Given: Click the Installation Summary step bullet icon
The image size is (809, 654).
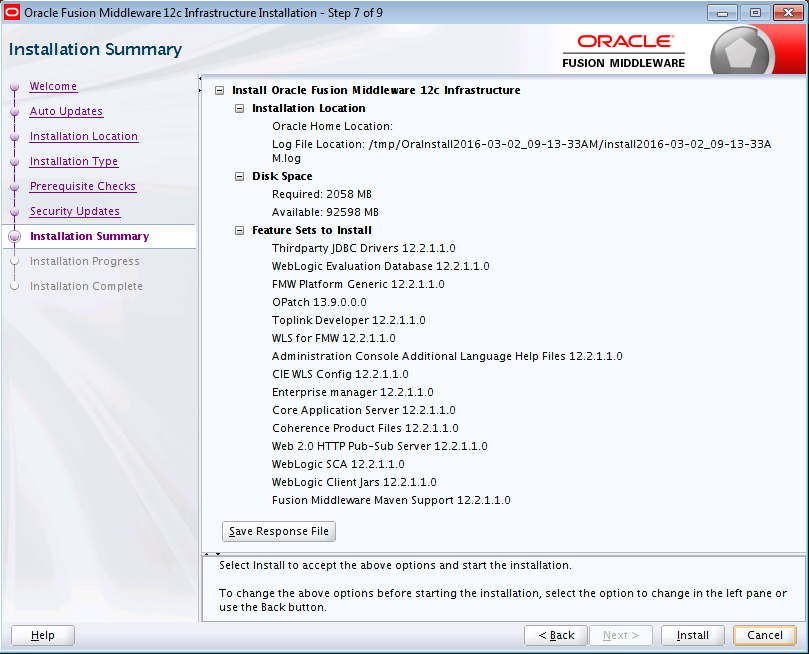Looking at the screenshot, I should point(14,237).
